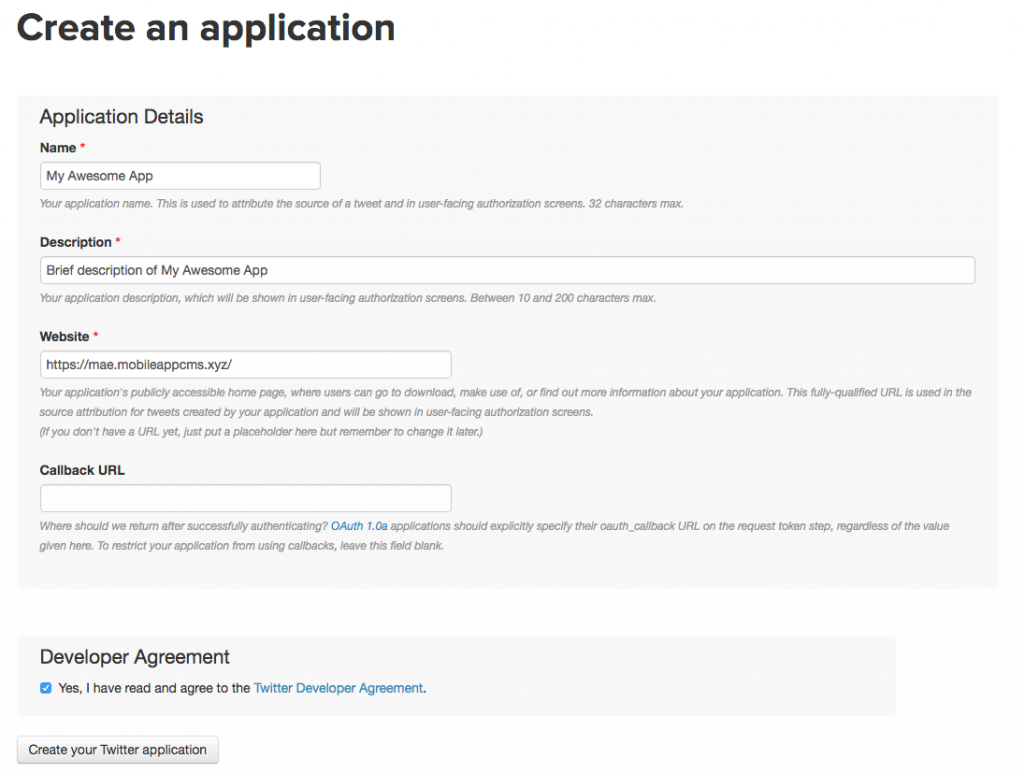The width and height of the screenshot is (1024, 773).
Task: Click the application name help text
Action: tap(361, 204)
